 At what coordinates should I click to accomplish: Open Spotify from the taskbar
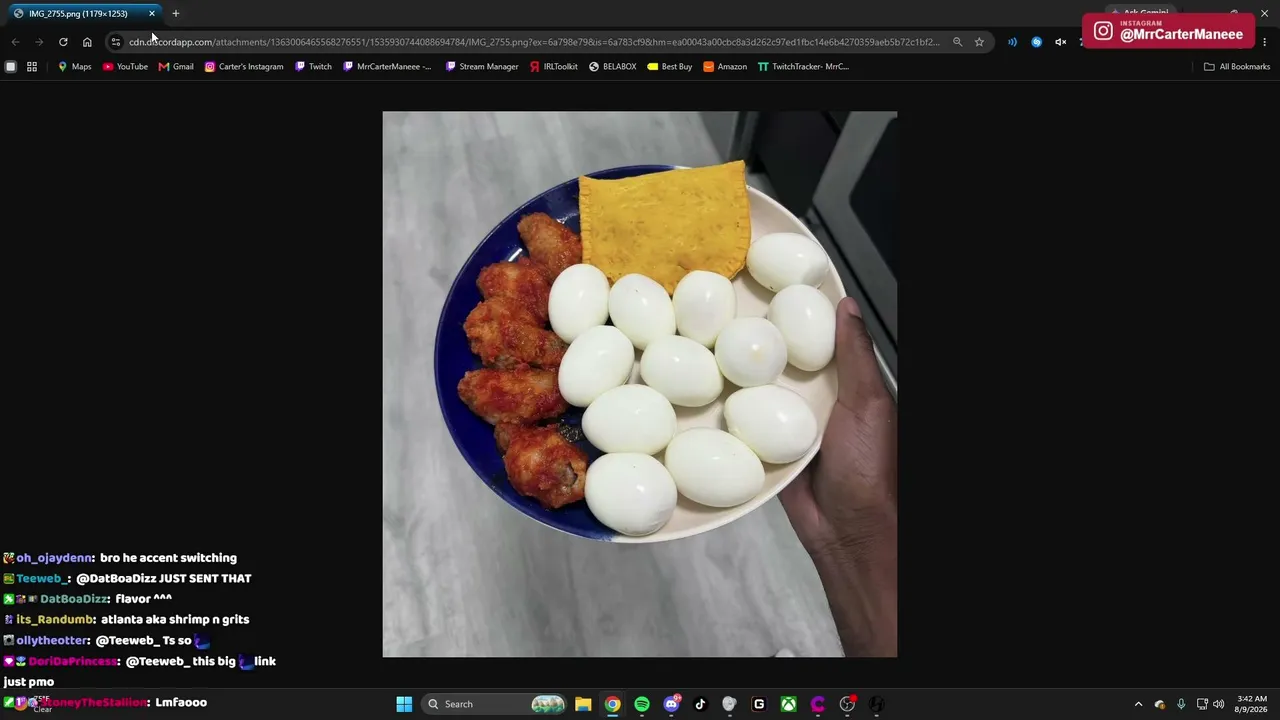click(x=642, y=704)
